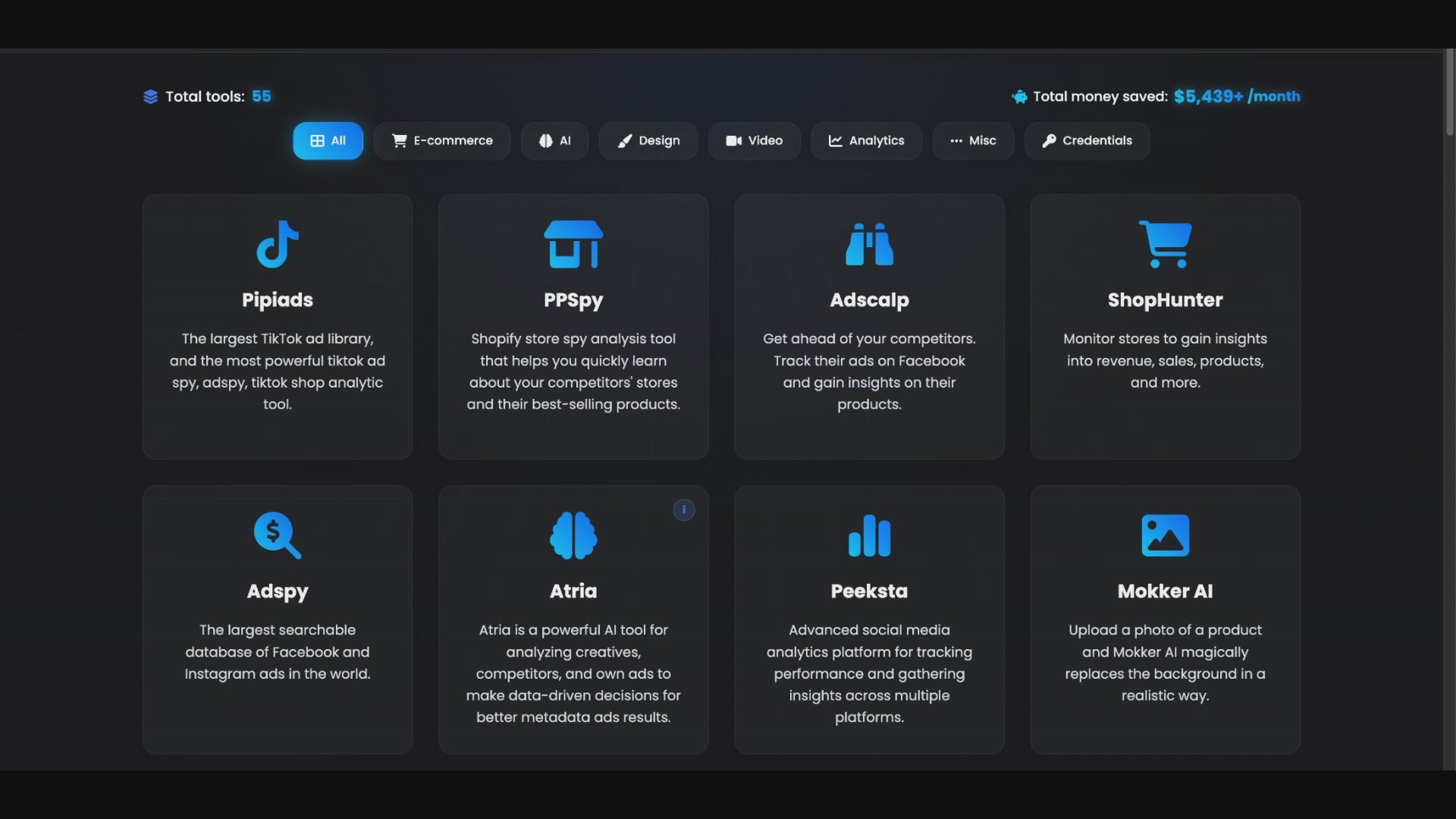Filter by the Analytics tab
1456x819 pixels.
tap(866, 141)
